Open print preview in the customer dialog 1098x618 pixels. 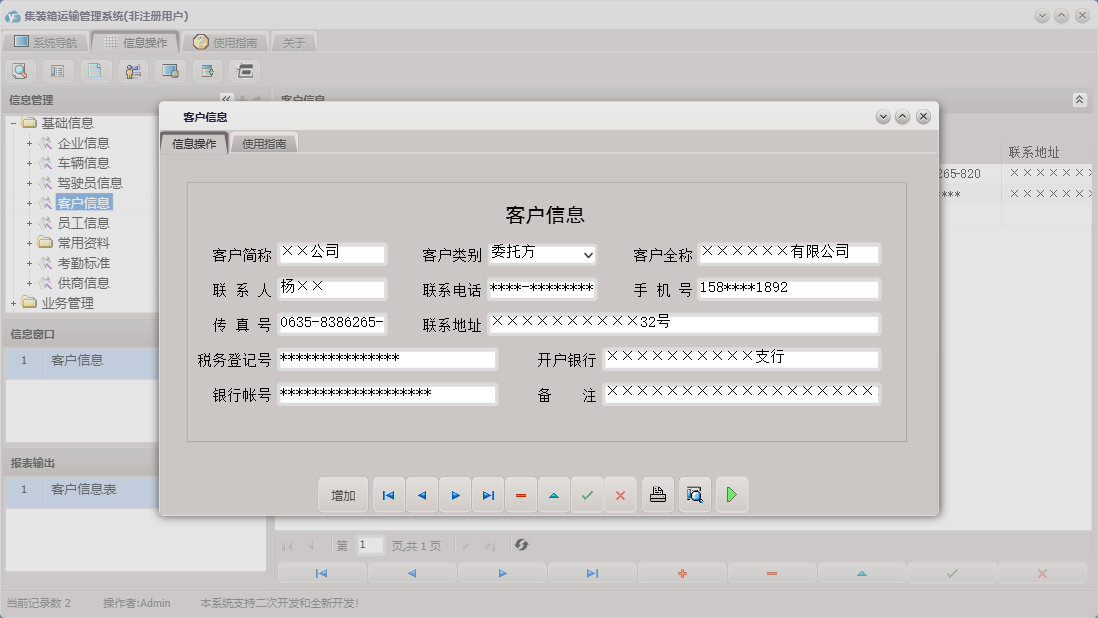click(x=694, y=494)
